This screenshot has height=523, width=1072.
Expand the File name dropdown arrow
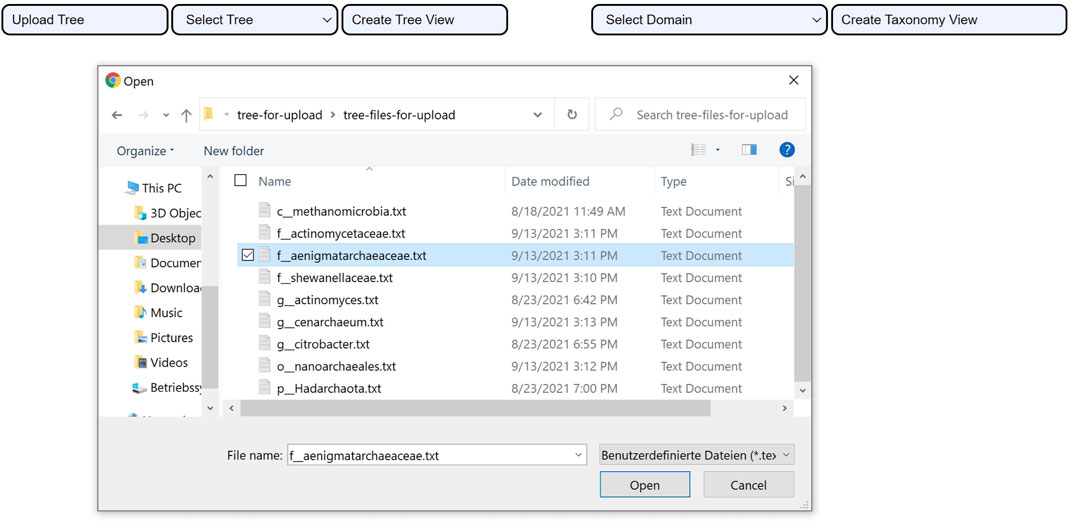pos(579,455)
